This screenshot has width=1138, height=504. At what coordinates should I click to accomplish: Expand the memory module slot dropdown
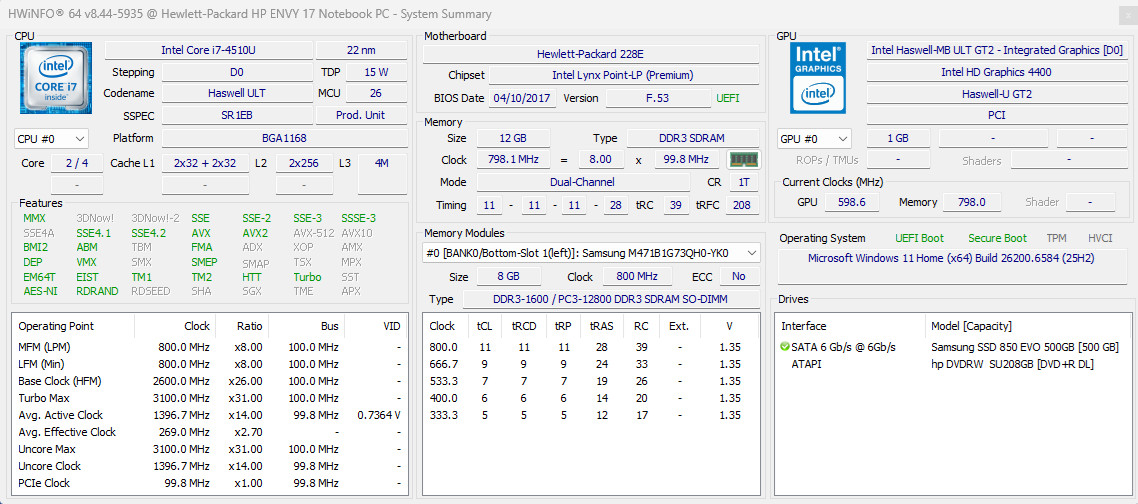click(591, 253)
